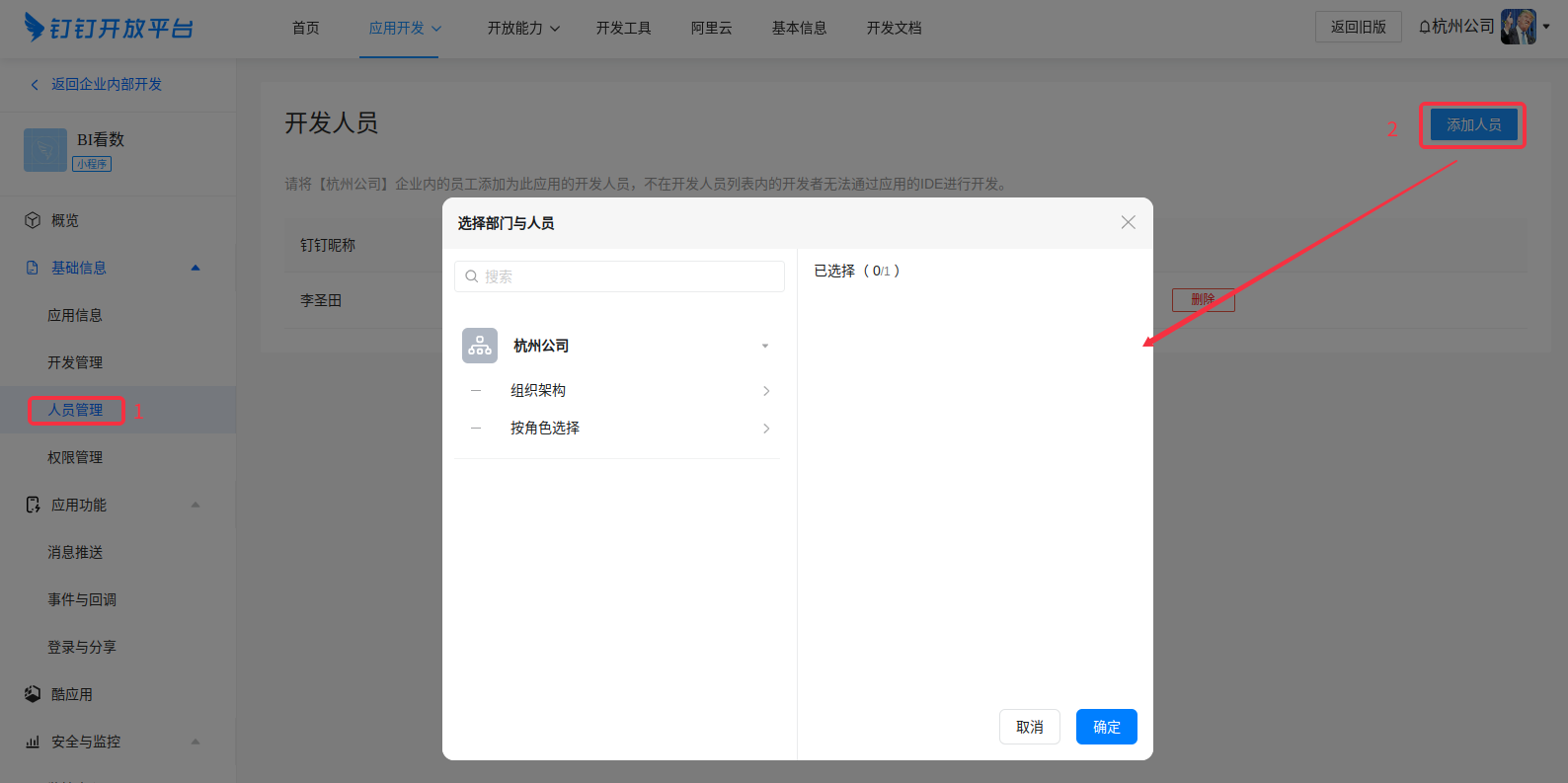Open the 开发文档 top menu item
Screen dimensions: 1568x783
click(x=894, y=28)
